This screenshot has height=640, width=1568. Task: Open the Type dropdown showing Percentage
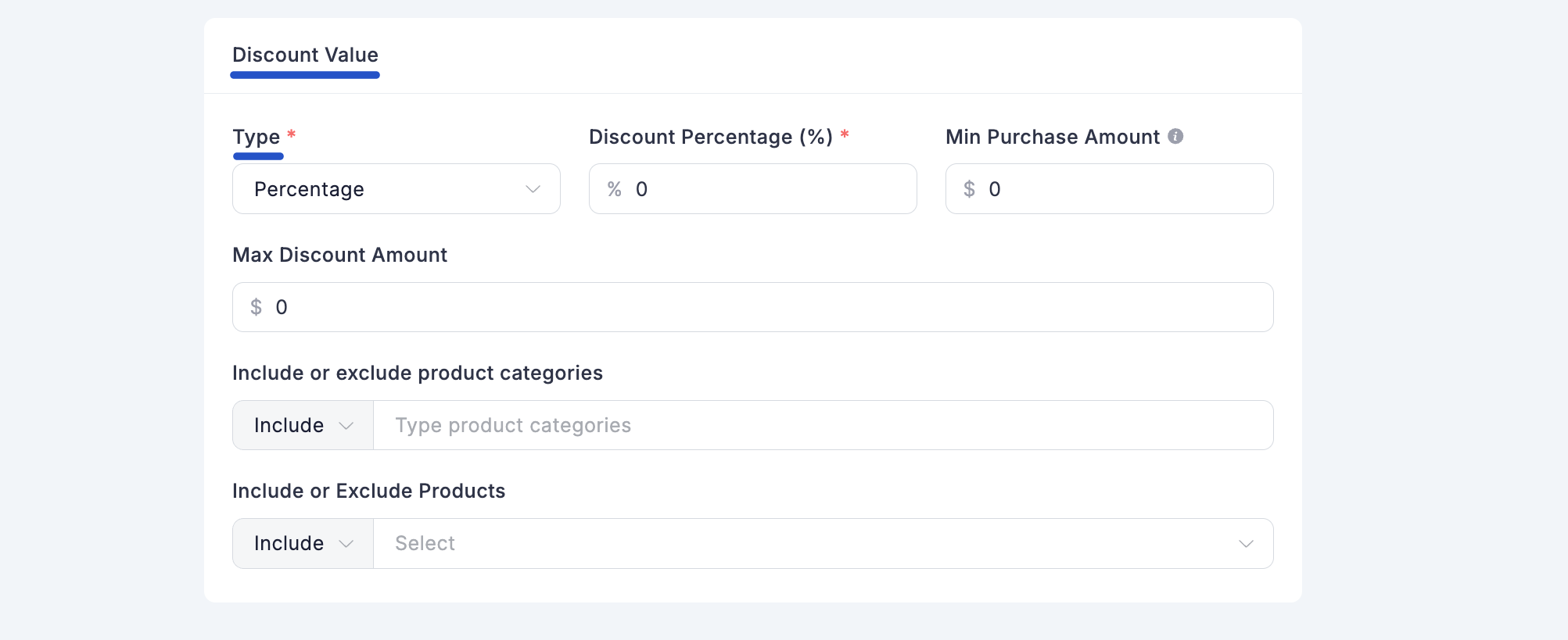pyautogui.click(x=396, y=189)
